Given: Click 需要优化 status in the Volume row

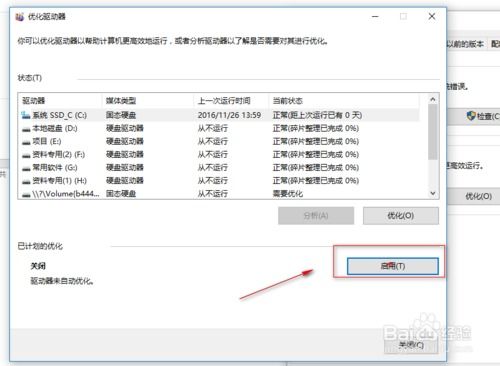Looking at the screenshot, I should [288, 194].
